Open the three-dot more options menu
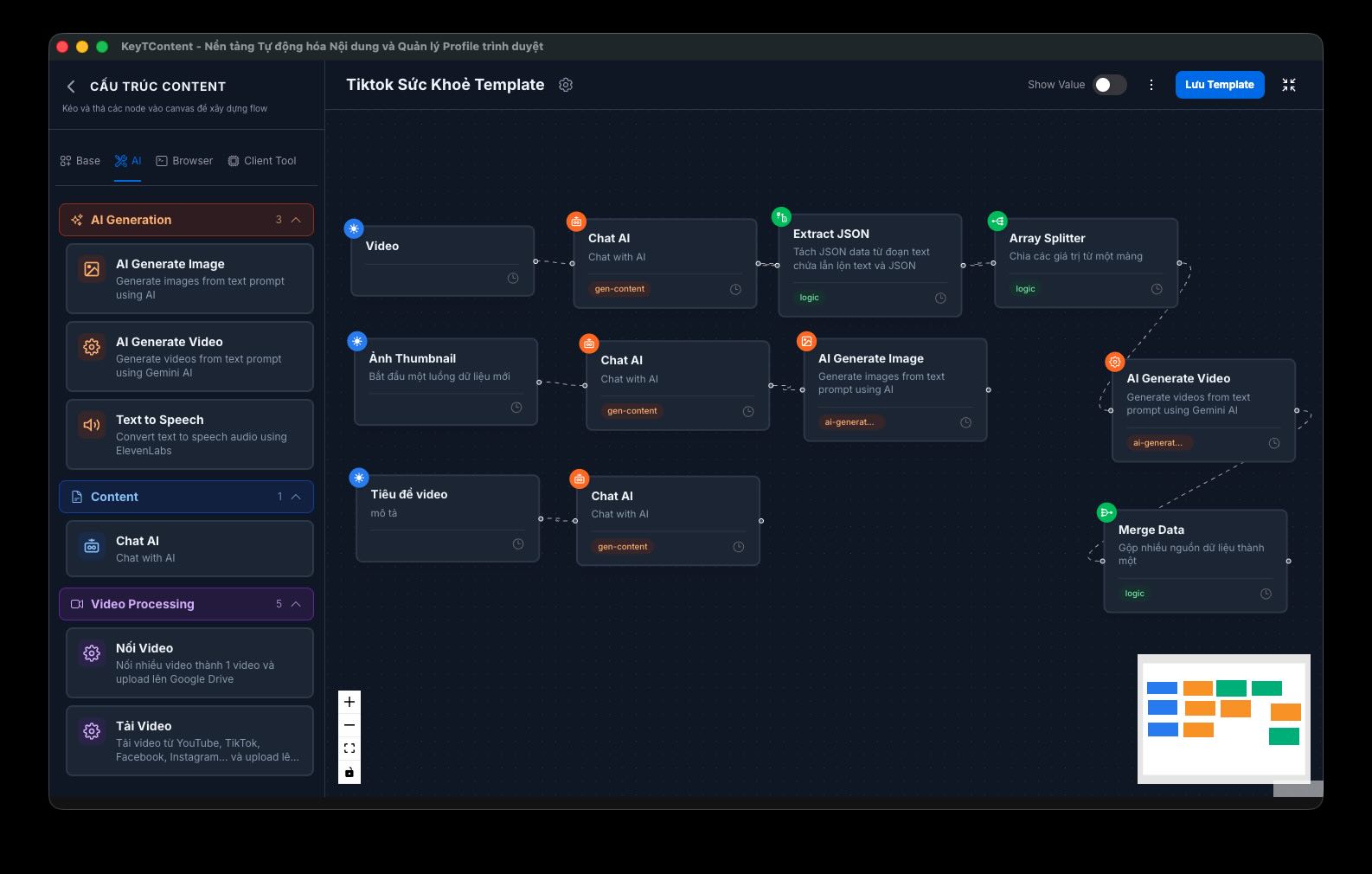This screenshot has width=1372, height=874. [1151, 85]
